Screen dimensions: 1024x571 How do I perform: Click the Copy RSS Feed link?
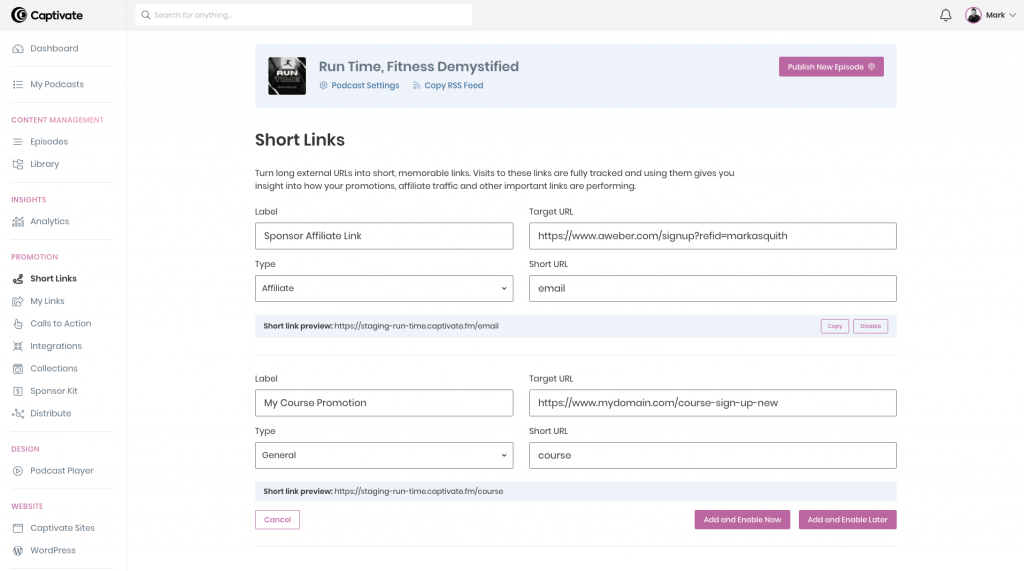click(x=453, y=86)
